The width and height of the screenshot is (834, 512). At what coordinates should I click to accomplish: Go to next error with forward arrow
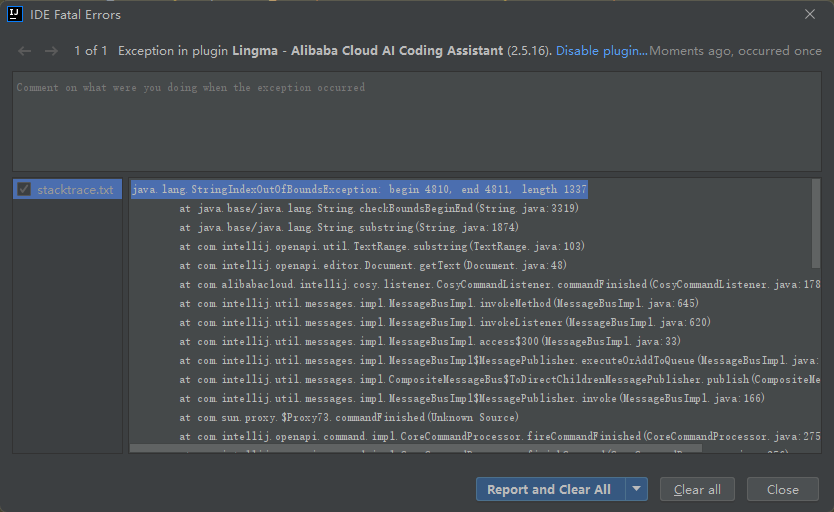pyautogui.click(x=52, y=51)
